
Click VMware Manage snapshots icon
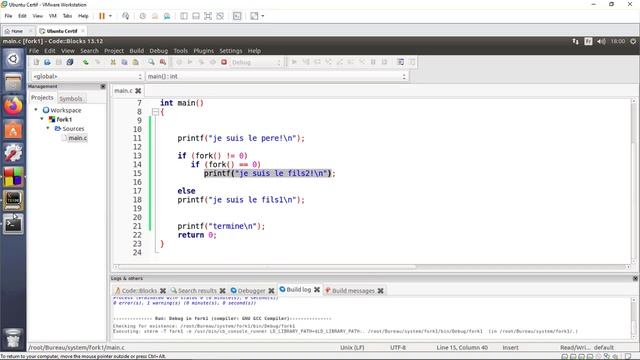tap(167, 16)
